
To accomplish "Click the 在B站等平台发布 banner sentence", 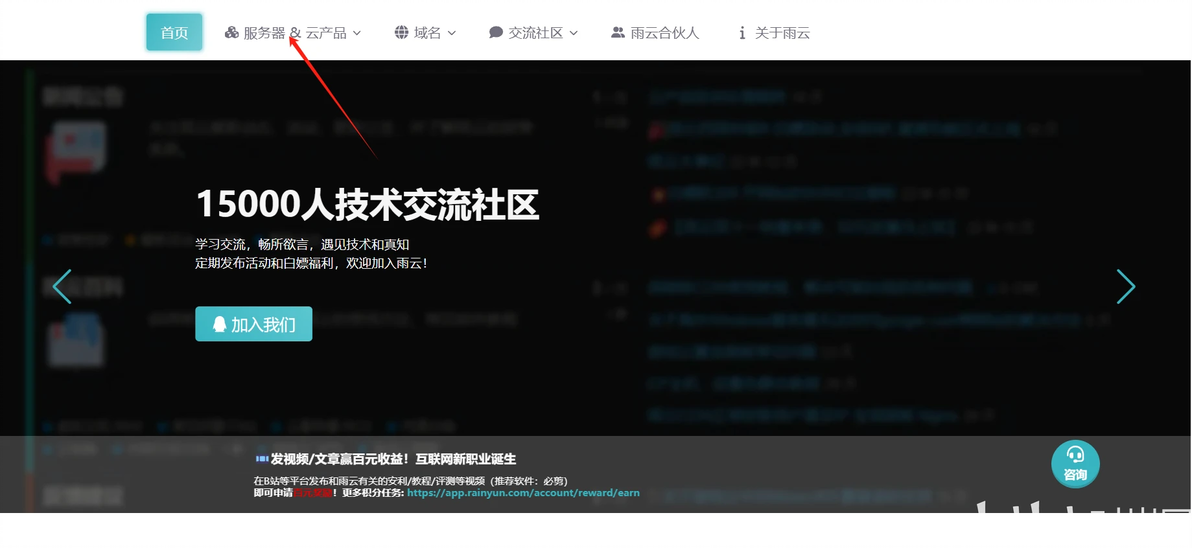I will 411,481.
